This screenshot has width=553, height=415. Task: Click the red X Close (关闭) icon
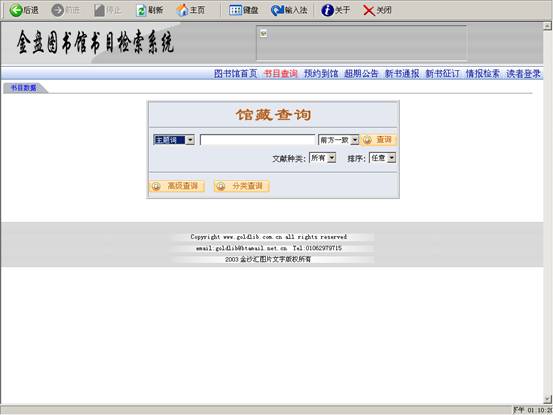[369, 10]
